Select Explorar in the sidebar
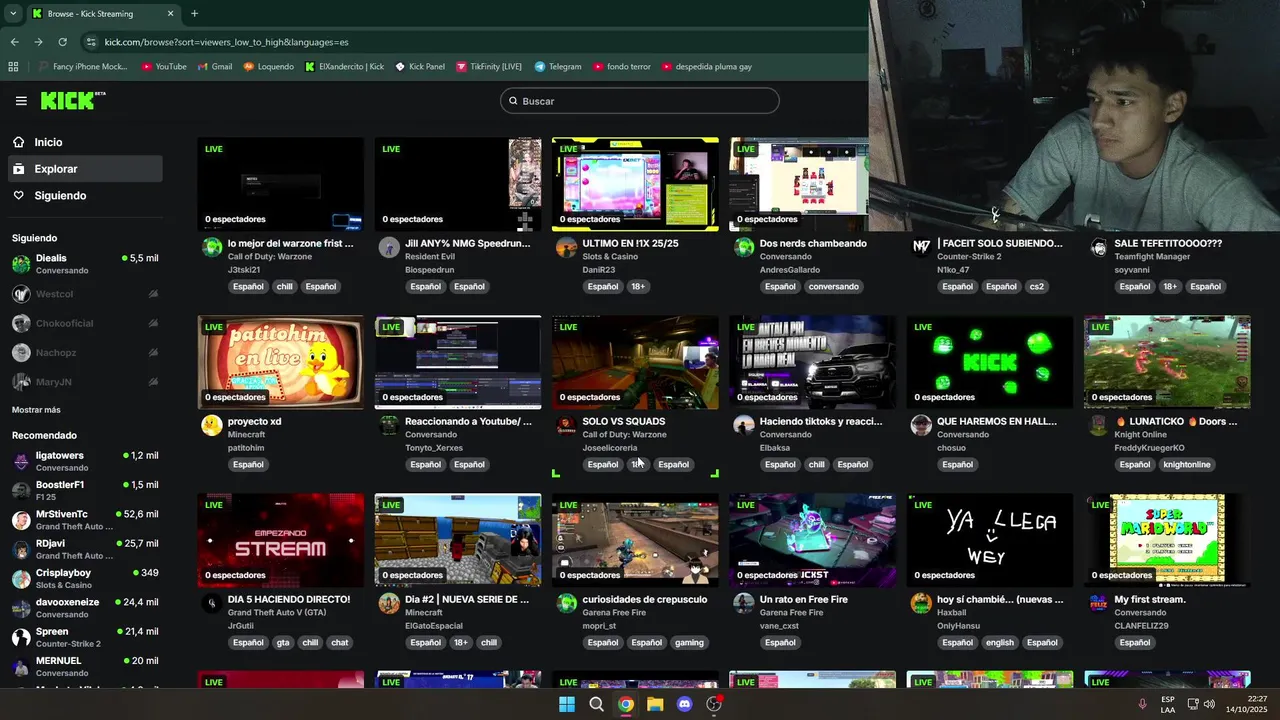1280x720 pixels. (x=85, y=169)
